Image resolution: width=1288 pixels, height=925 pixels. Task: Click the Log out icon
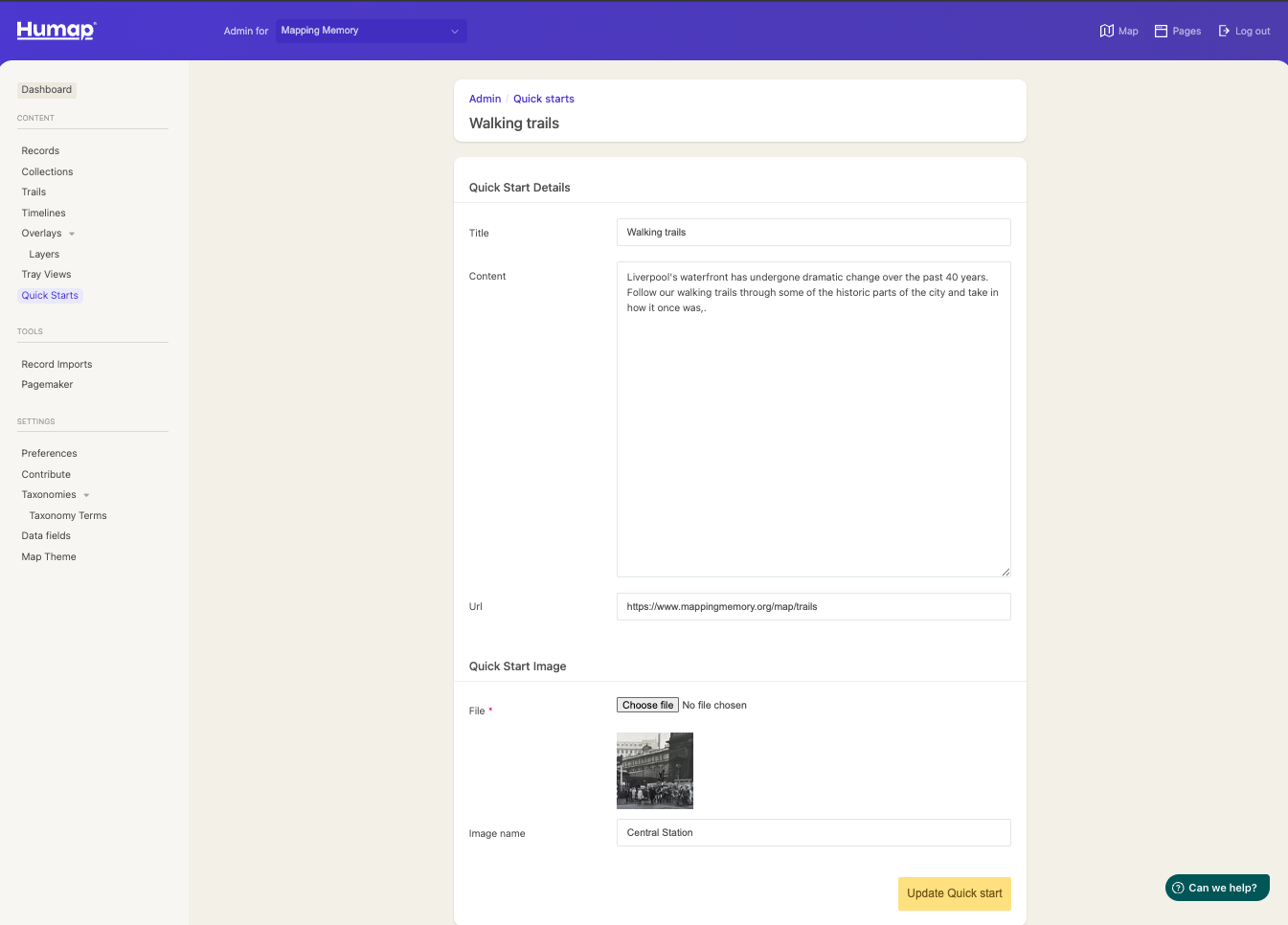[x=1224, y=31]
